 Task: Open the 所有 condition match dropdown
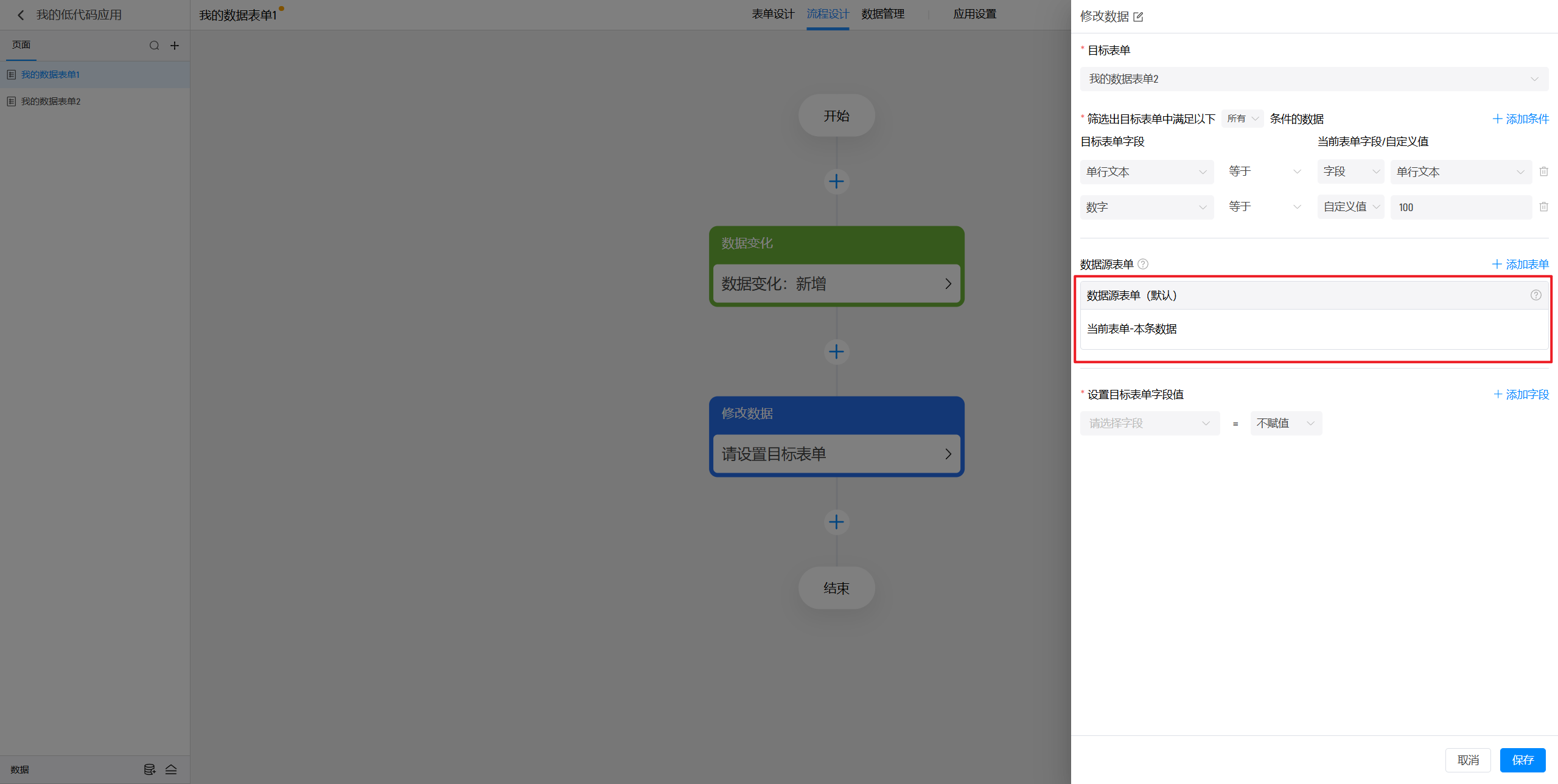(1242, 119)
